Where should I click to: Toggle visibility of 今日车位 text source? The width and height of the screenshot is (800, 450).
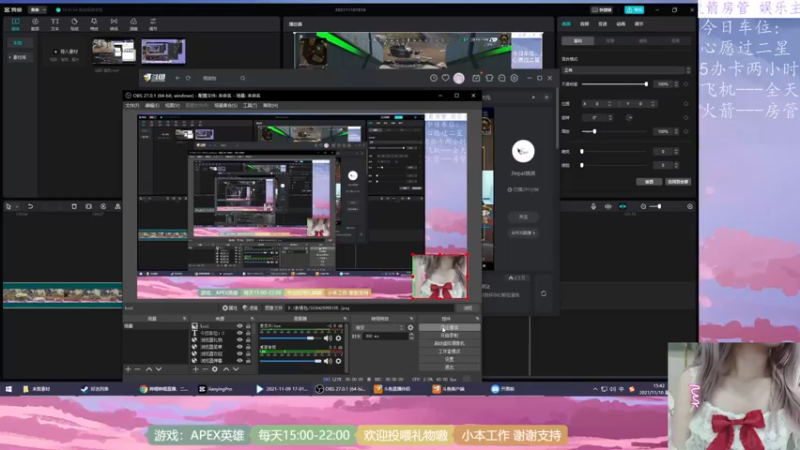click(239, 333)
